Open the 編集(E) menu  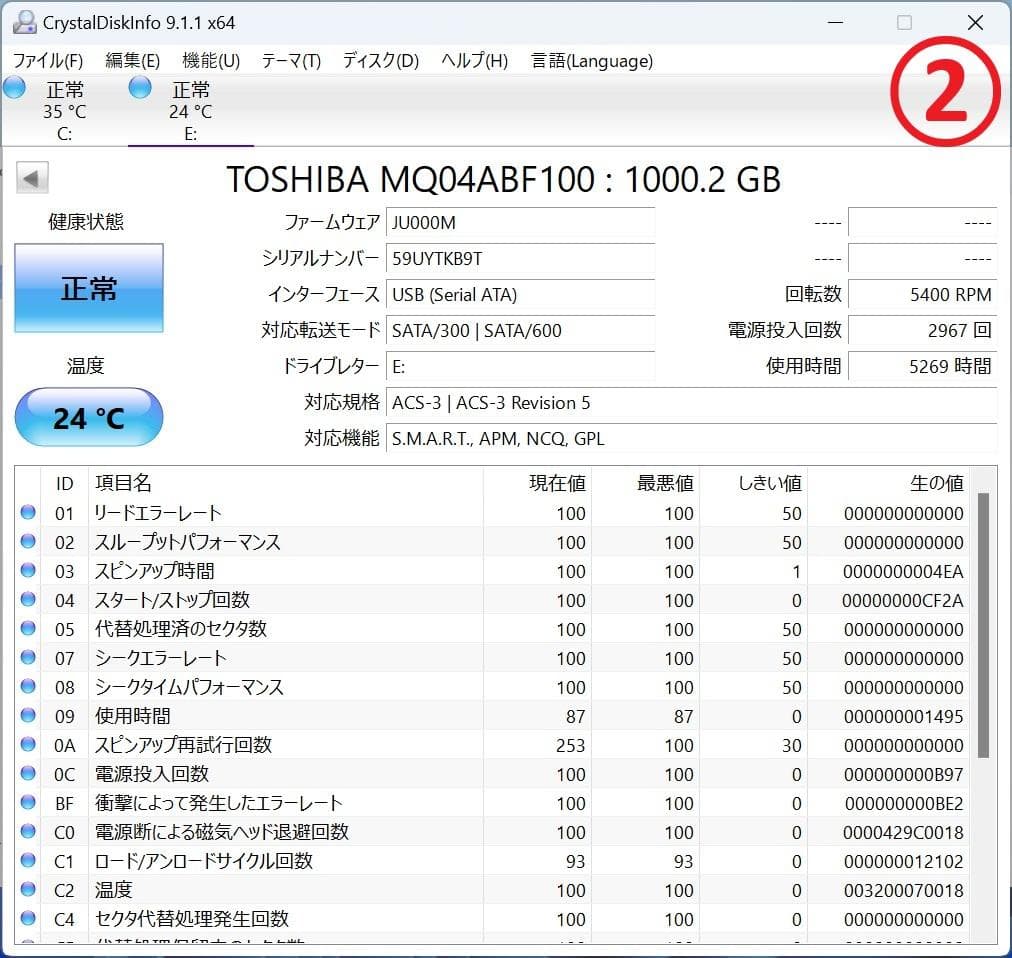132,61
